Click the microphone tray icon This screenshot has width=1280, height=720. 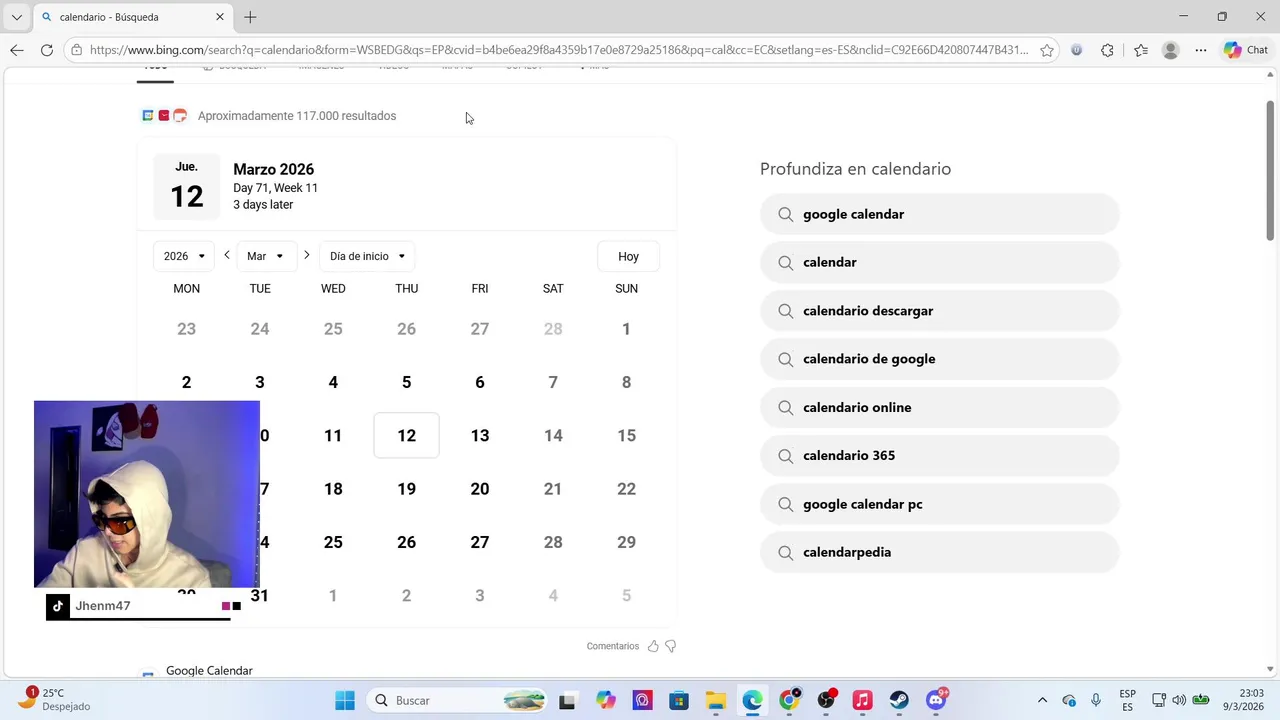point(1096,700)
